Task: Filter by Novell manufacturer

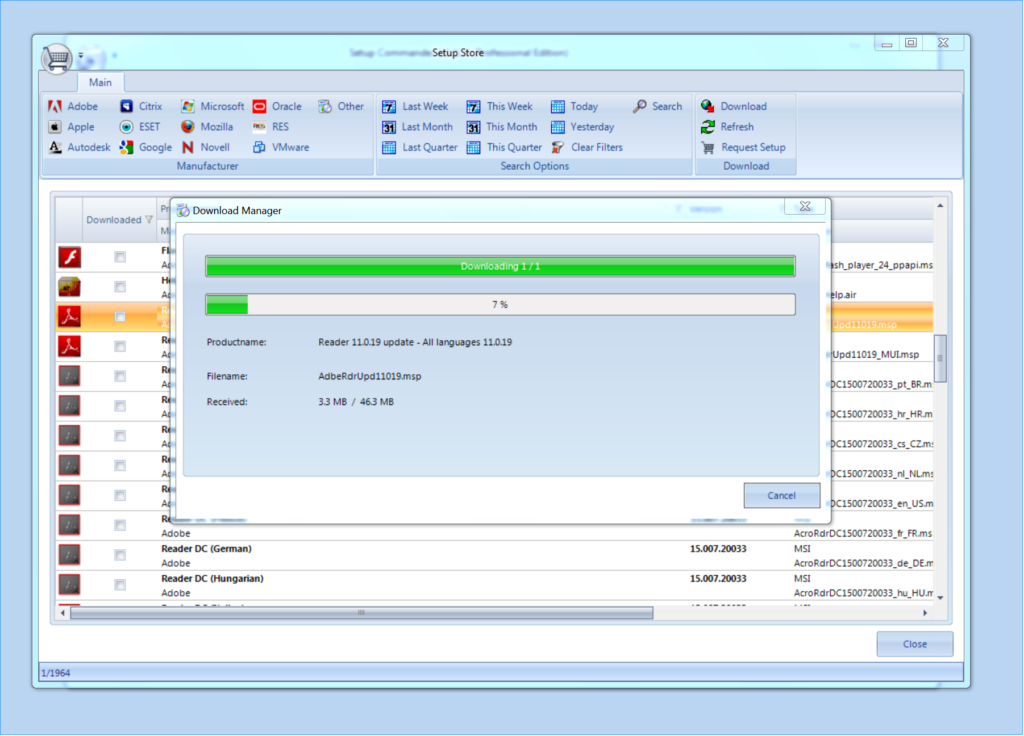Action: point(205,148)
